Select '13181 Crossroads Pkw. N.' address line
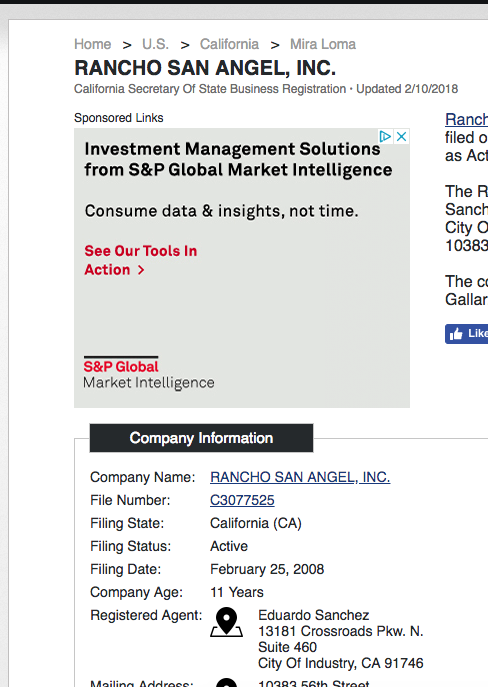Viewport: 488px width, 687px height. (341, 631)
